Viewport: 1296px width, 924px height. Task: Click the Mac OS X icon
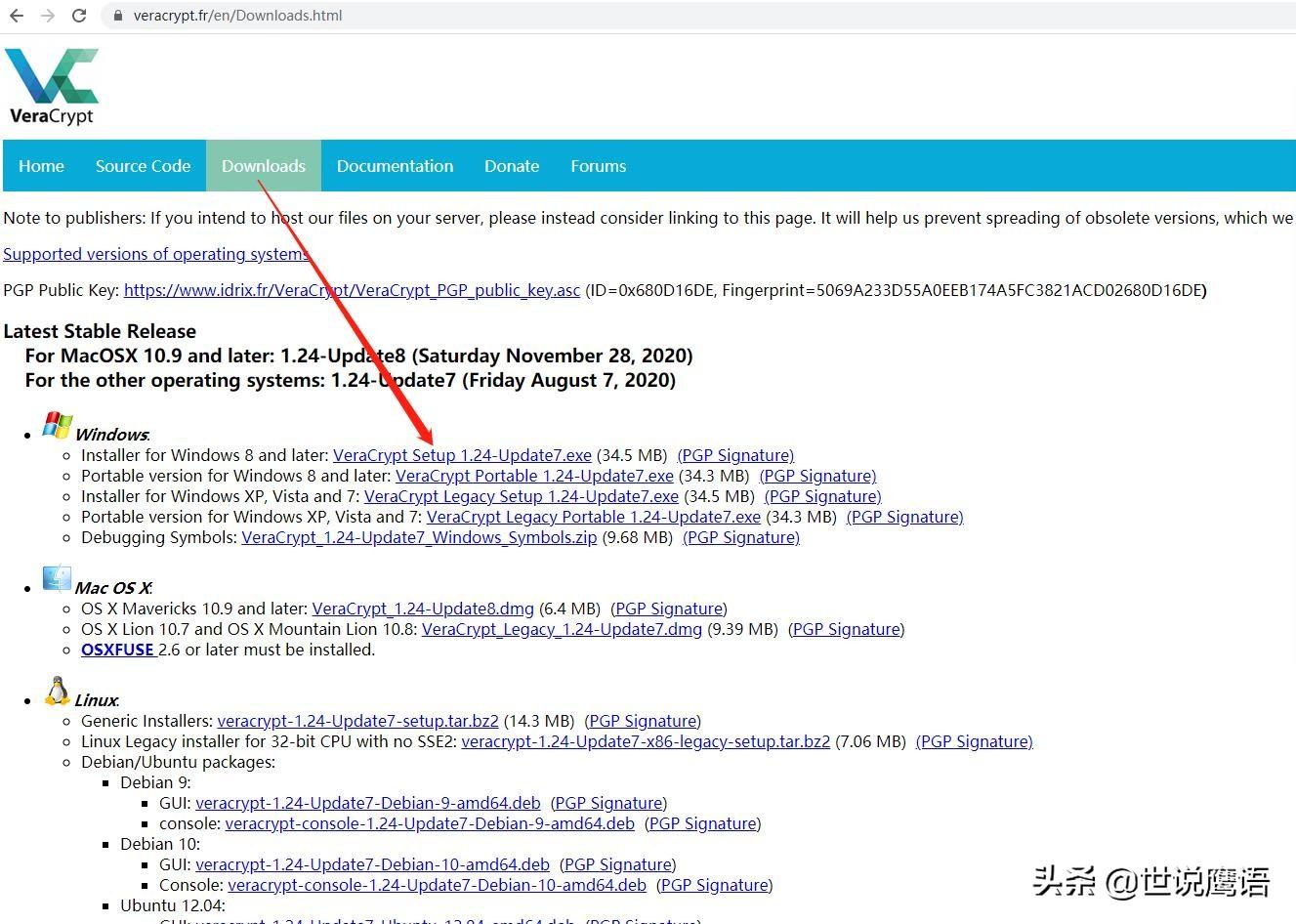coord(57,578)
